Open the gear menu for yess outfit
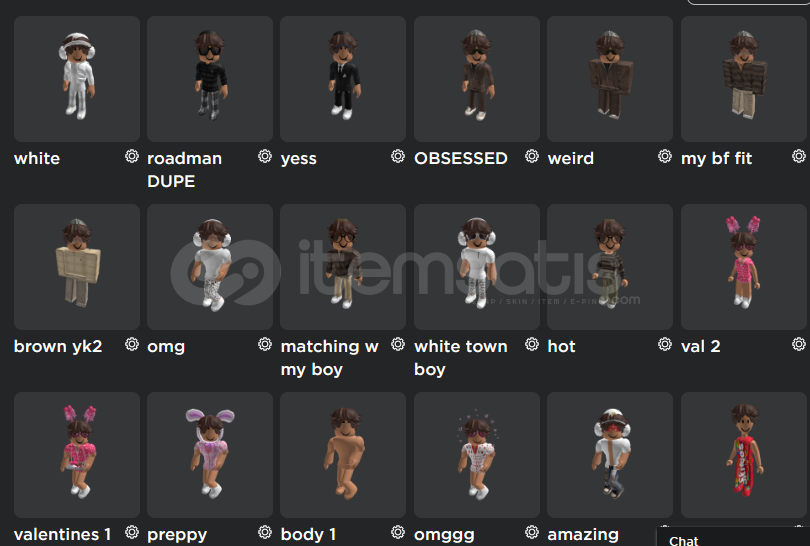This screenshot has width=810, height=546. click(x=398, y=156)
